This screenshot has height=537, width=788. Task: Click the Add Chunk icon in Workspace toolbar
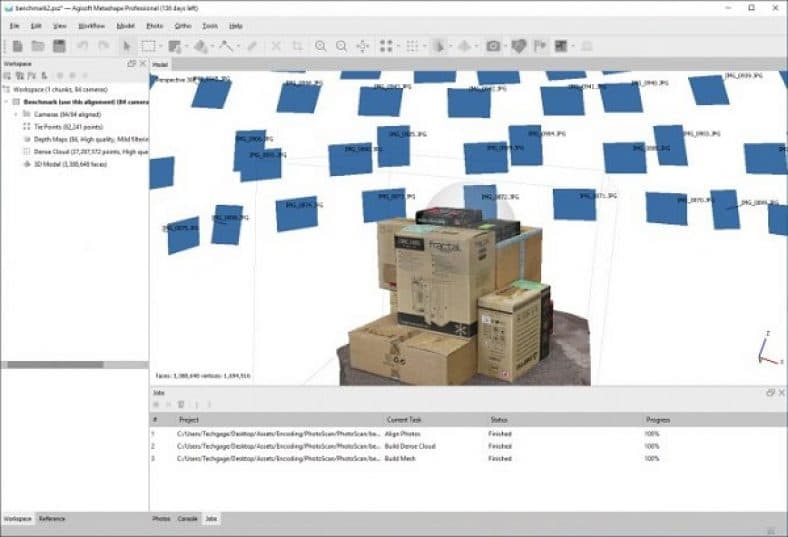[7, 76]
